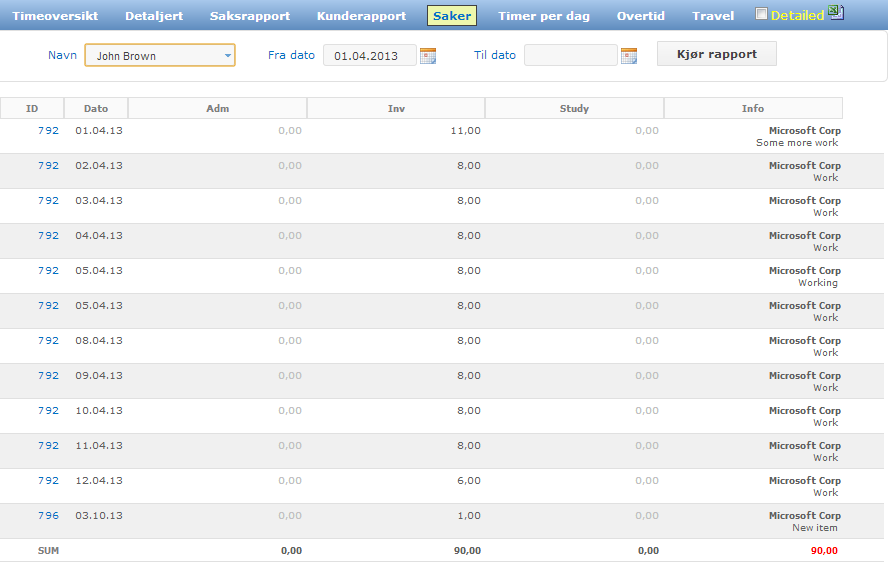Go to the Saksrapport tab

(250, 16)
